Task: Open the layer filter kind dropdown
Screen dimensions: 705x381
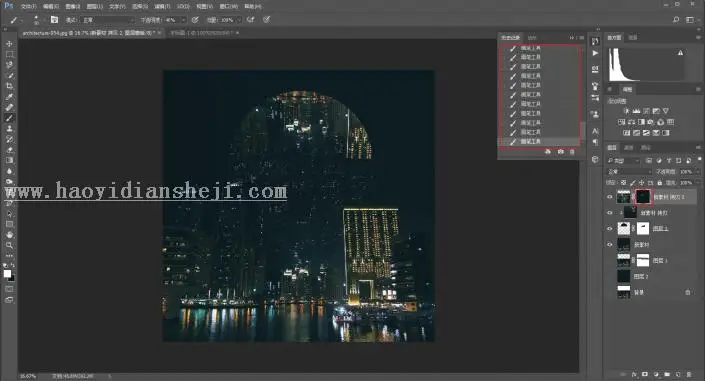Action: tap(623, 161)
